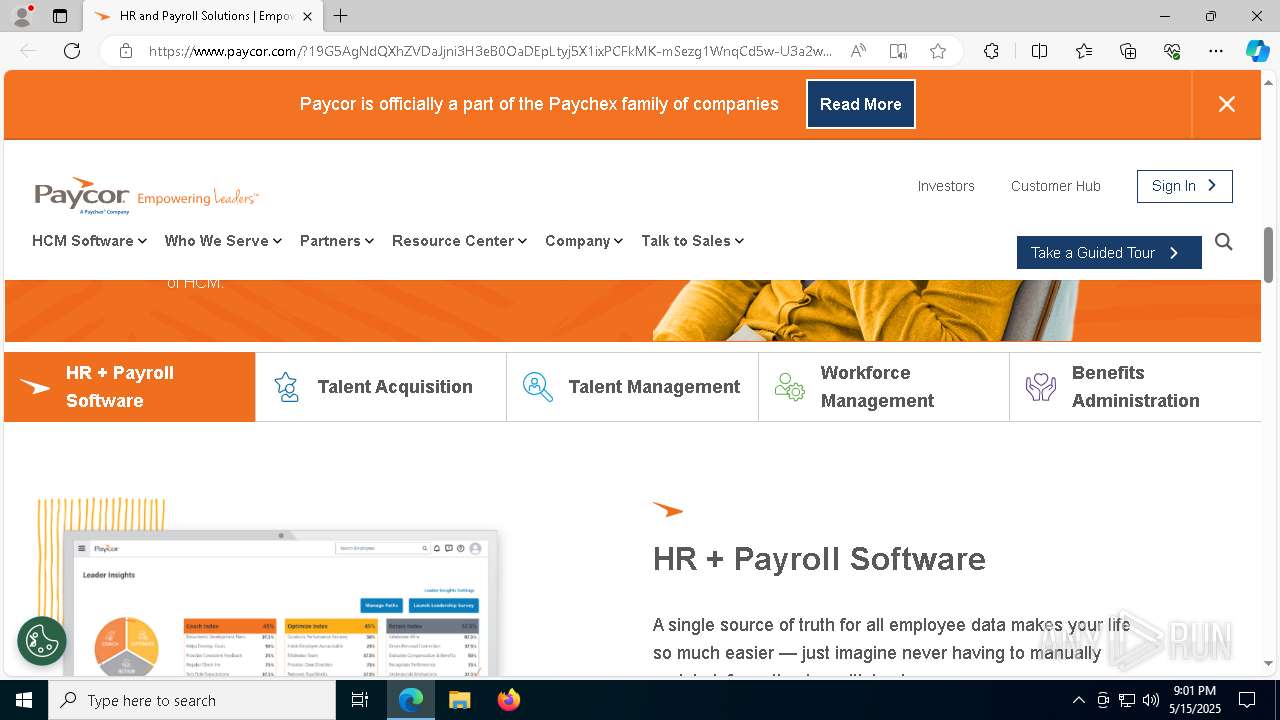Select the Talent Management tab
Screen dimensions: 1280x720
632,387
